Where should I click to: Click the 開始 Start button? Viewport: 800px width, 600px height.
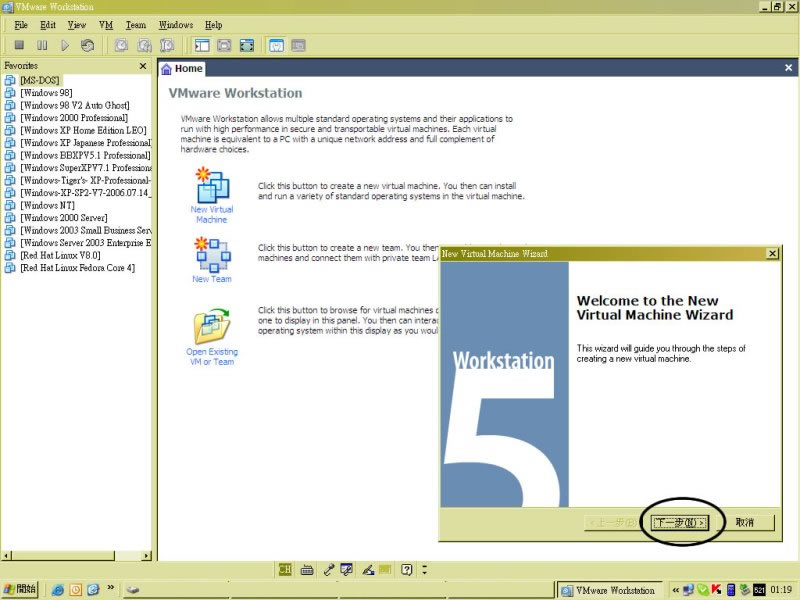click(20, 589)
